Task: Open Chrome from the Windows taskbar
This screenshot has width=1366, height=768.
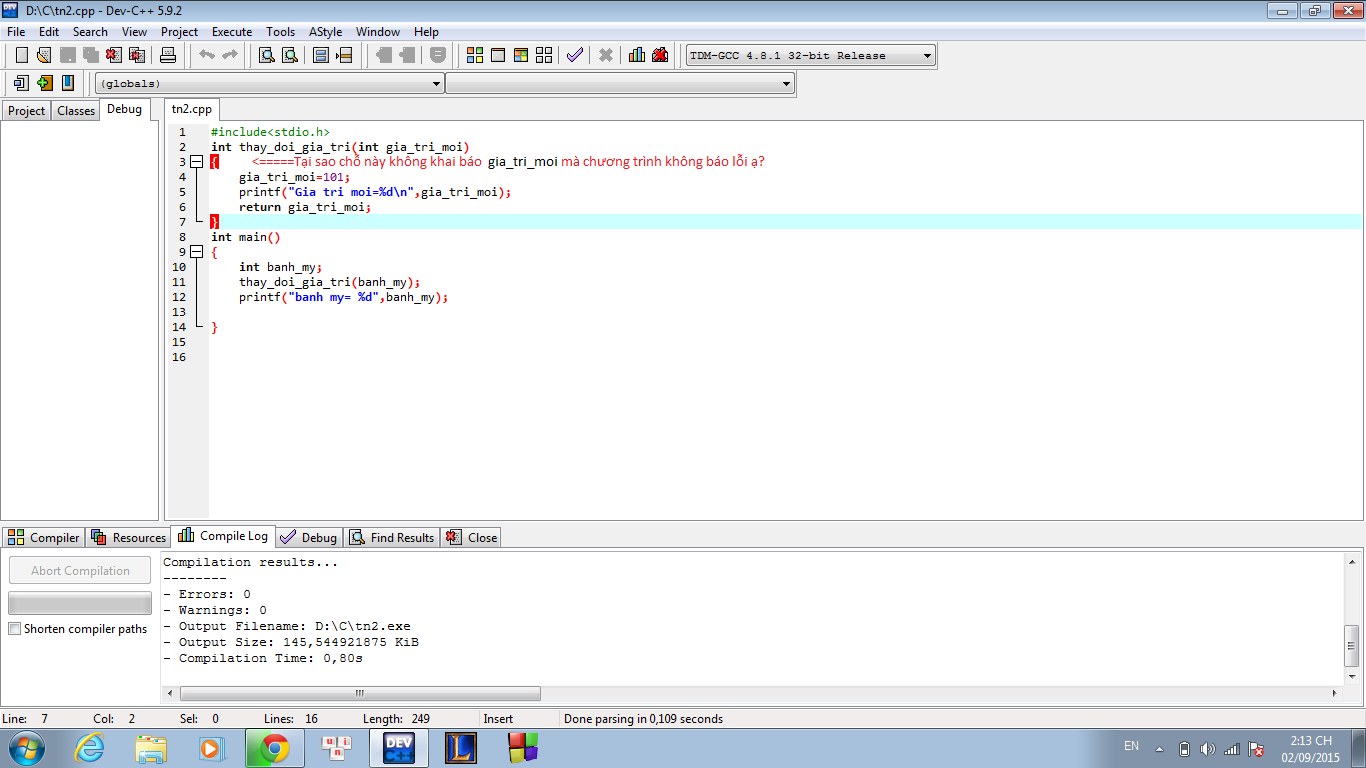Action: 274,747
